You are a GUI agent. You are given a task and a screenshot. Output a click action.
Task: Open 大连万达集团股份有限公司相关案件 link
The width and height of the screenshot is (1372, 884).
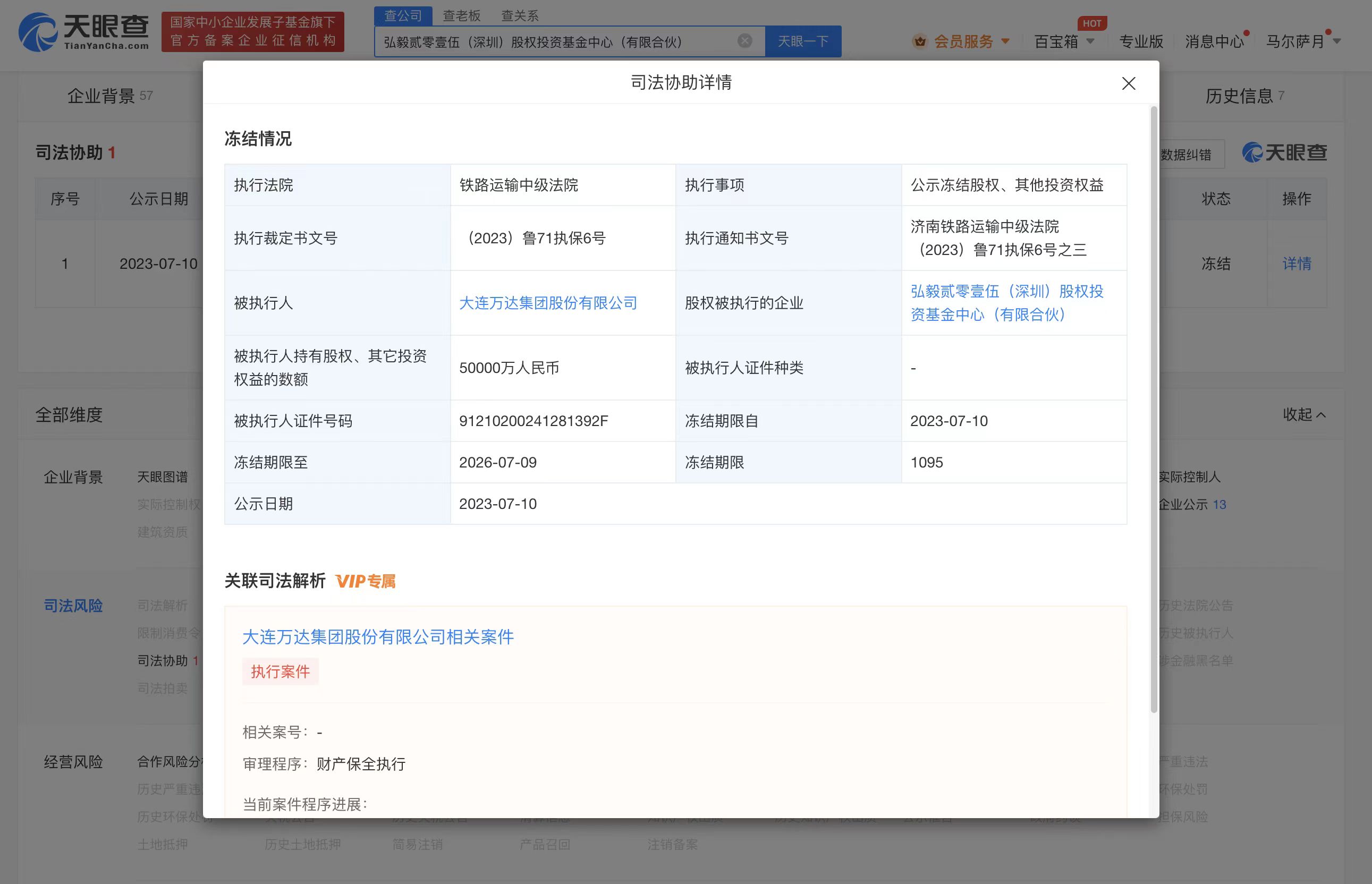(378, 637)
